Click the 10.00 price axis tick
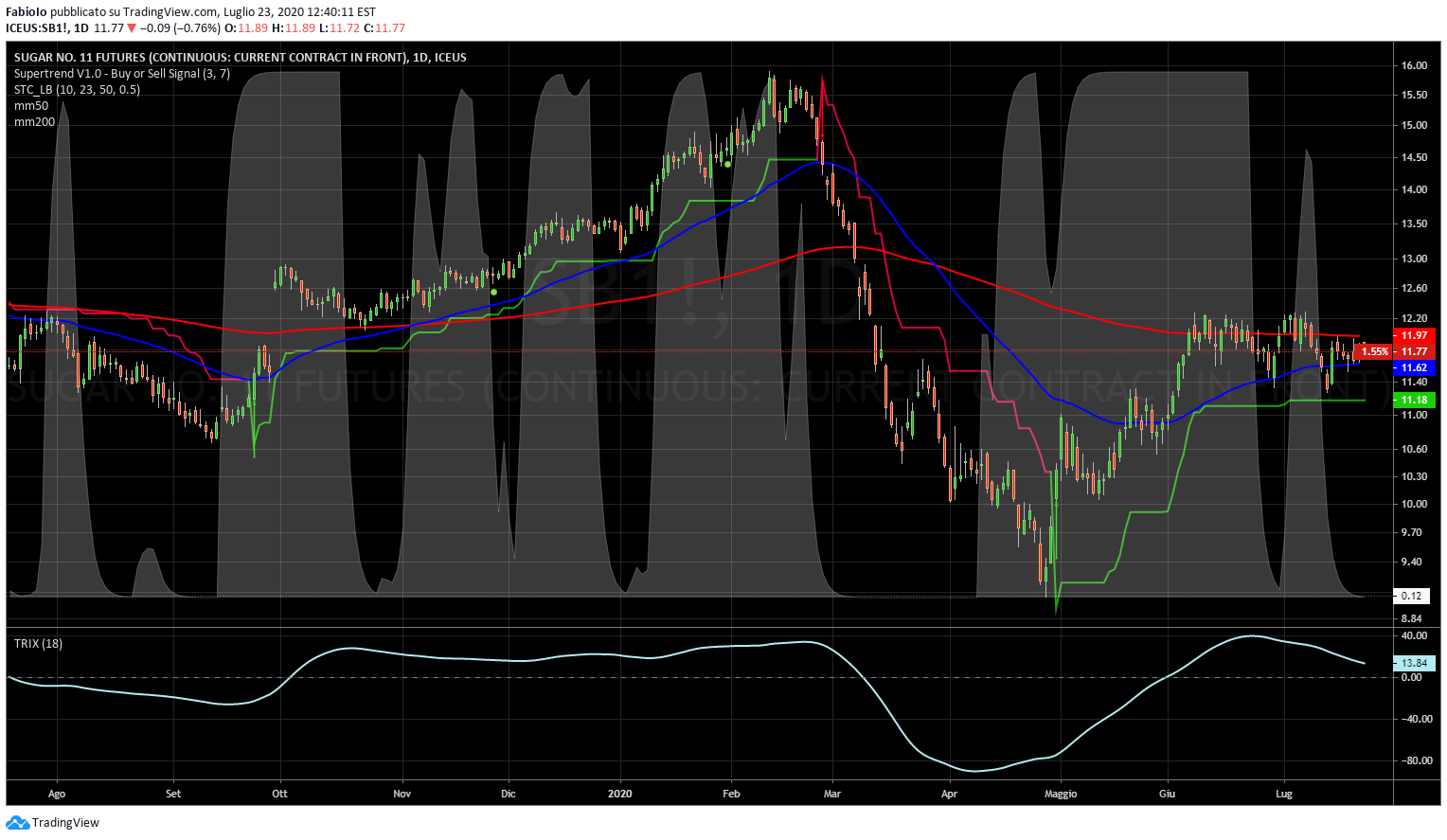 click(x=1414, y=504)
